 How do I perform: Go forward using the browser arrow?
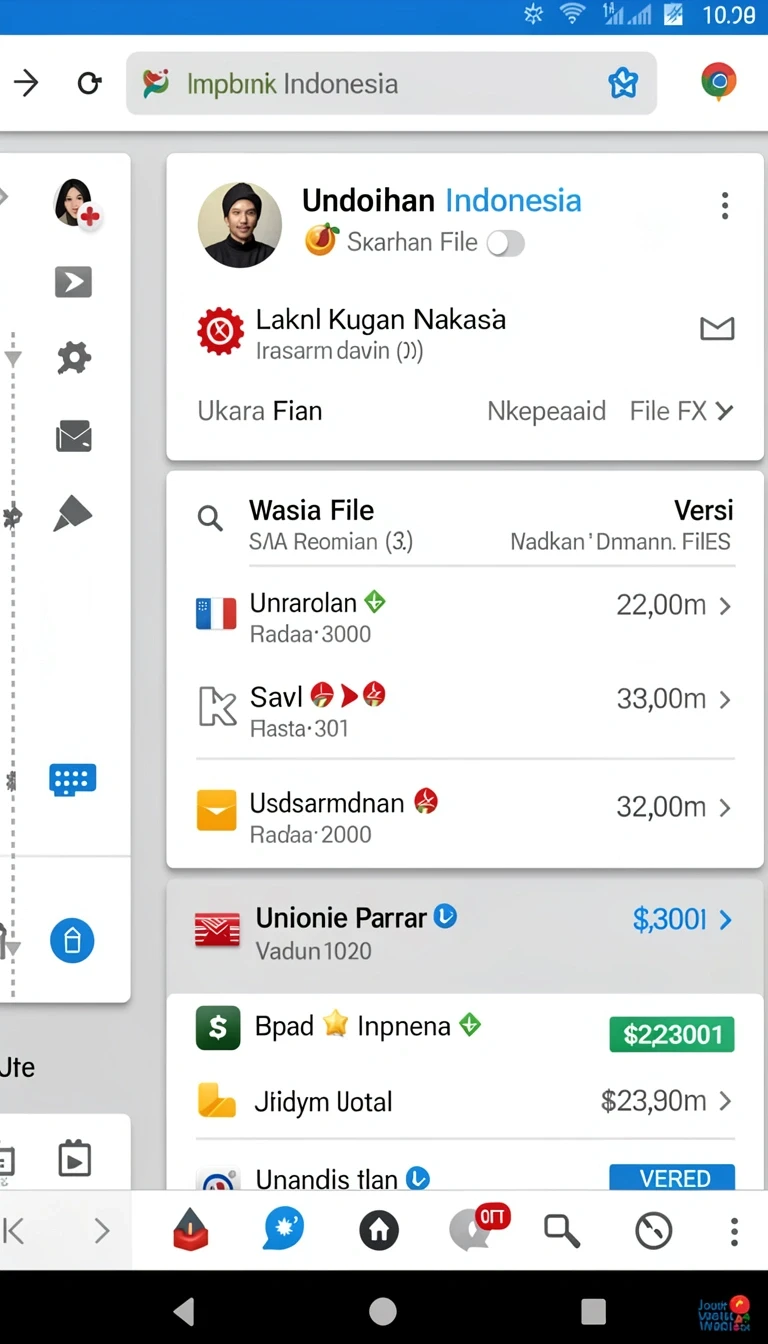pos(26,84)
